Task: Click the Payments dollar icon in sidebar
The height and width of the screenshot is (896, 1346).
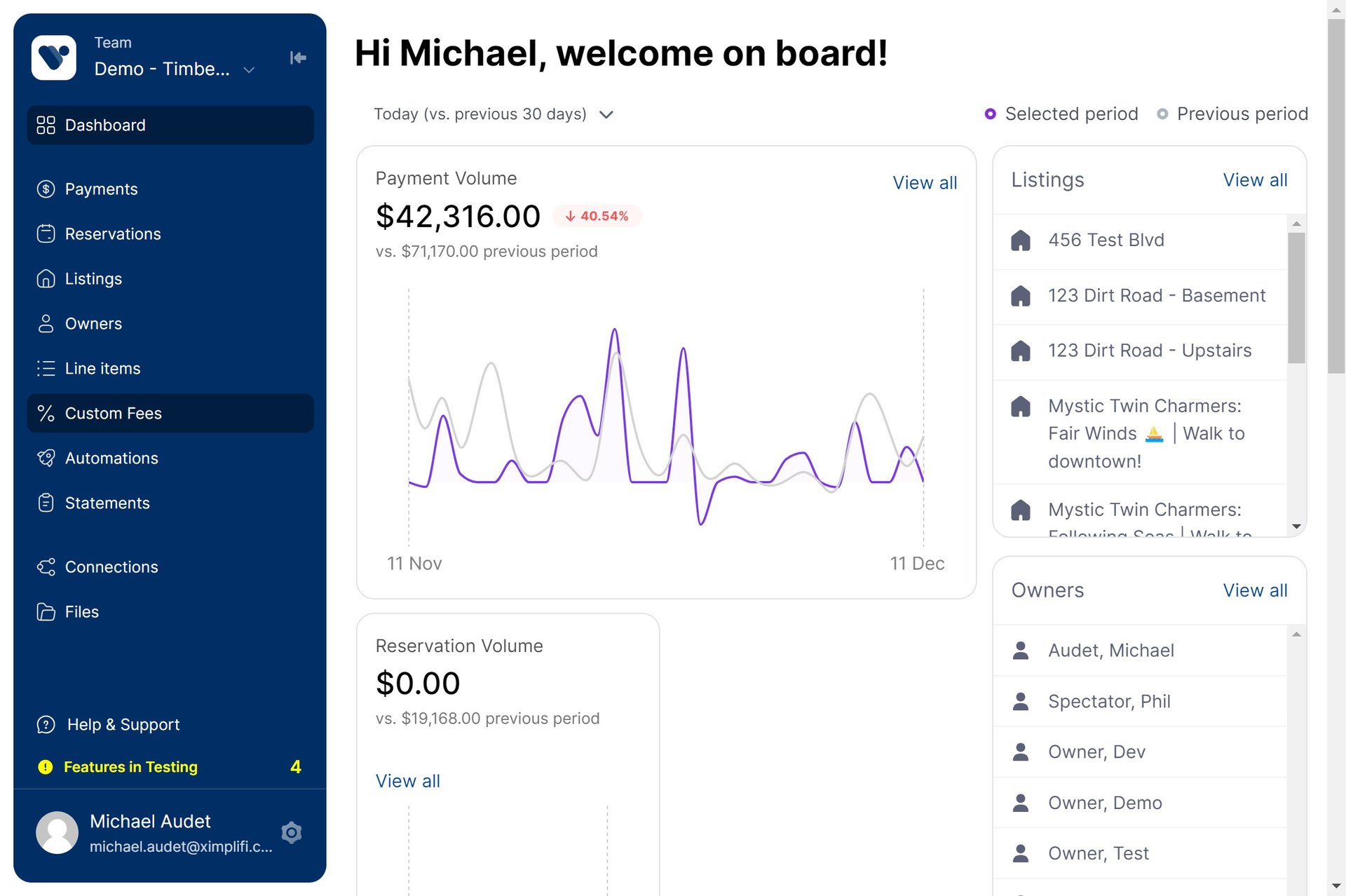Action: pos(46,189)
